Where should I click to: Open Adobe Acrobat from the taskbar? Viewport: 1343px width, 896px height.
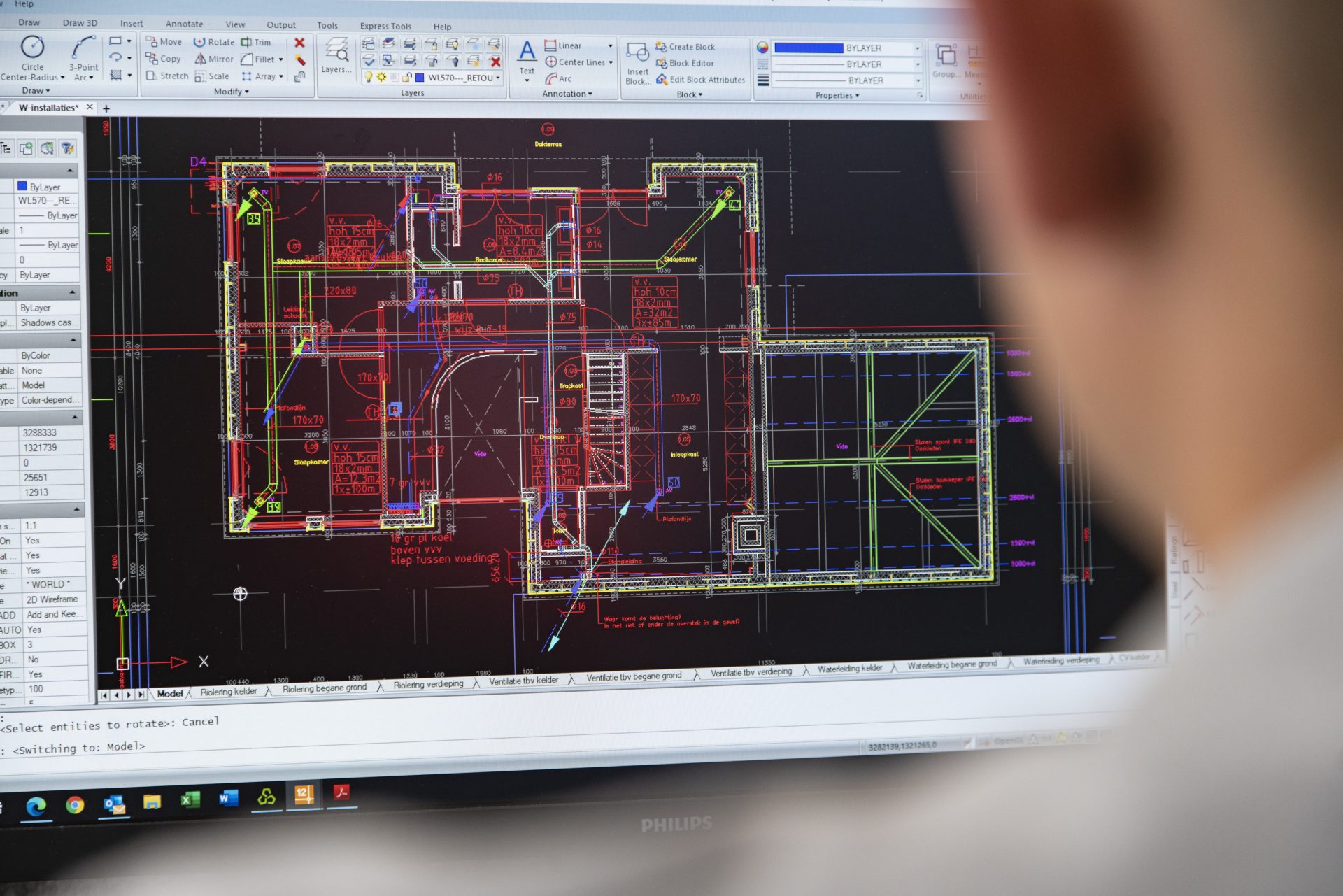click(x=341, y=792)
